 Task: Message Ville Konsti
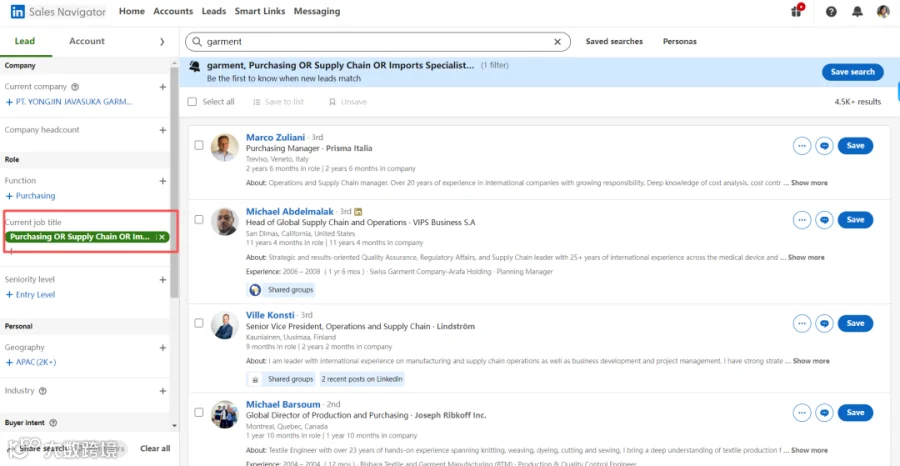pyautogui.click(x=824, y=324)
